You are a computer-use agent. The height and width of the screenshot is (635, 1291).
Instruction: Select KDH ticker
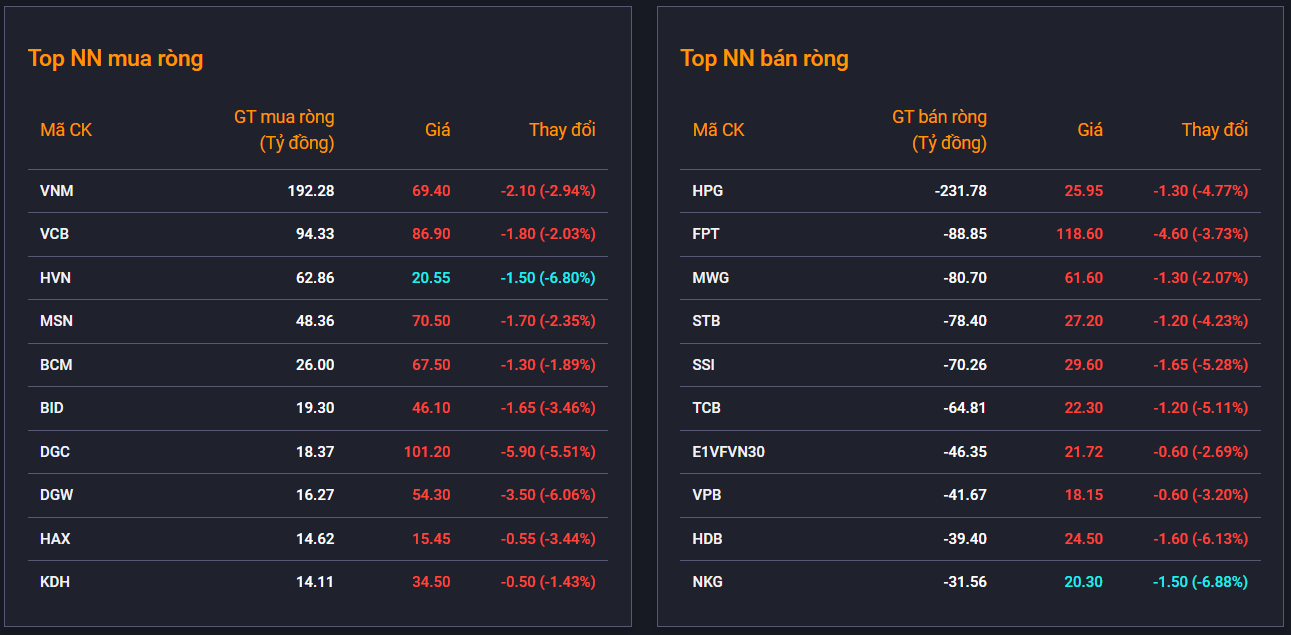(55, 582)
